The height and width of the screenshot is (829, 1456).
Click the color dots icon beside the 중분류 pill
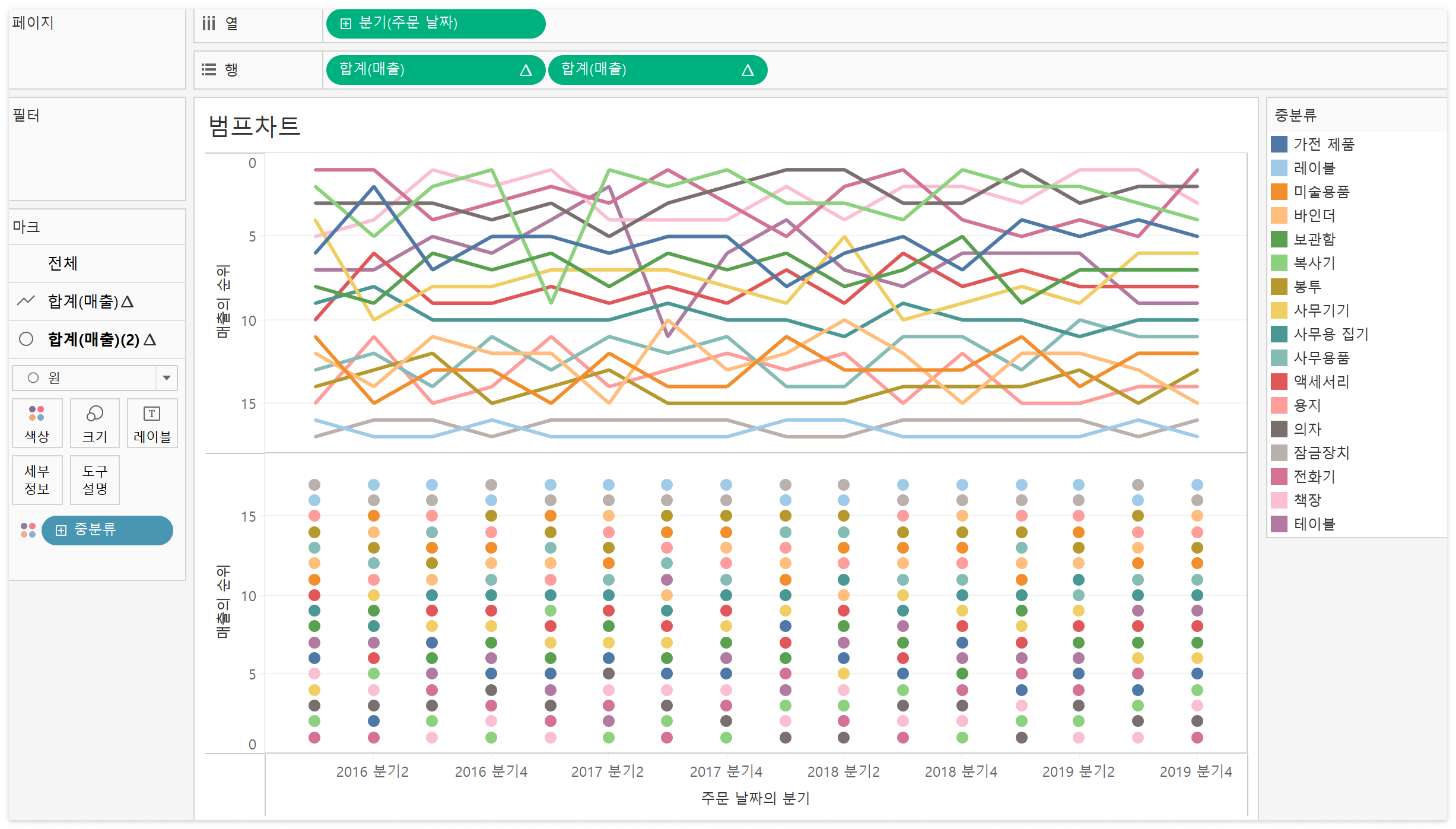[28, 530]
